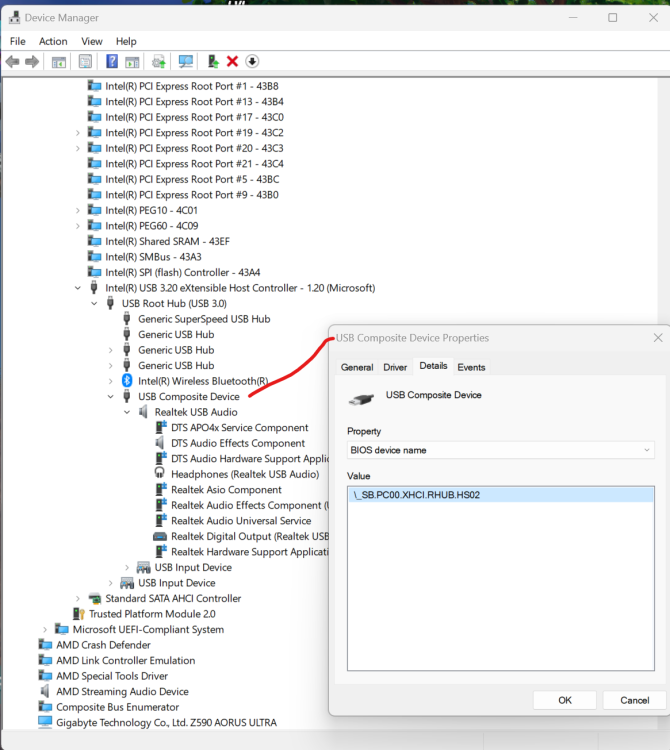Click the component icon beside Realtek Asio Component
This screenshot has width=670, height=750.
pyautogui.click(x=161, y=489)
